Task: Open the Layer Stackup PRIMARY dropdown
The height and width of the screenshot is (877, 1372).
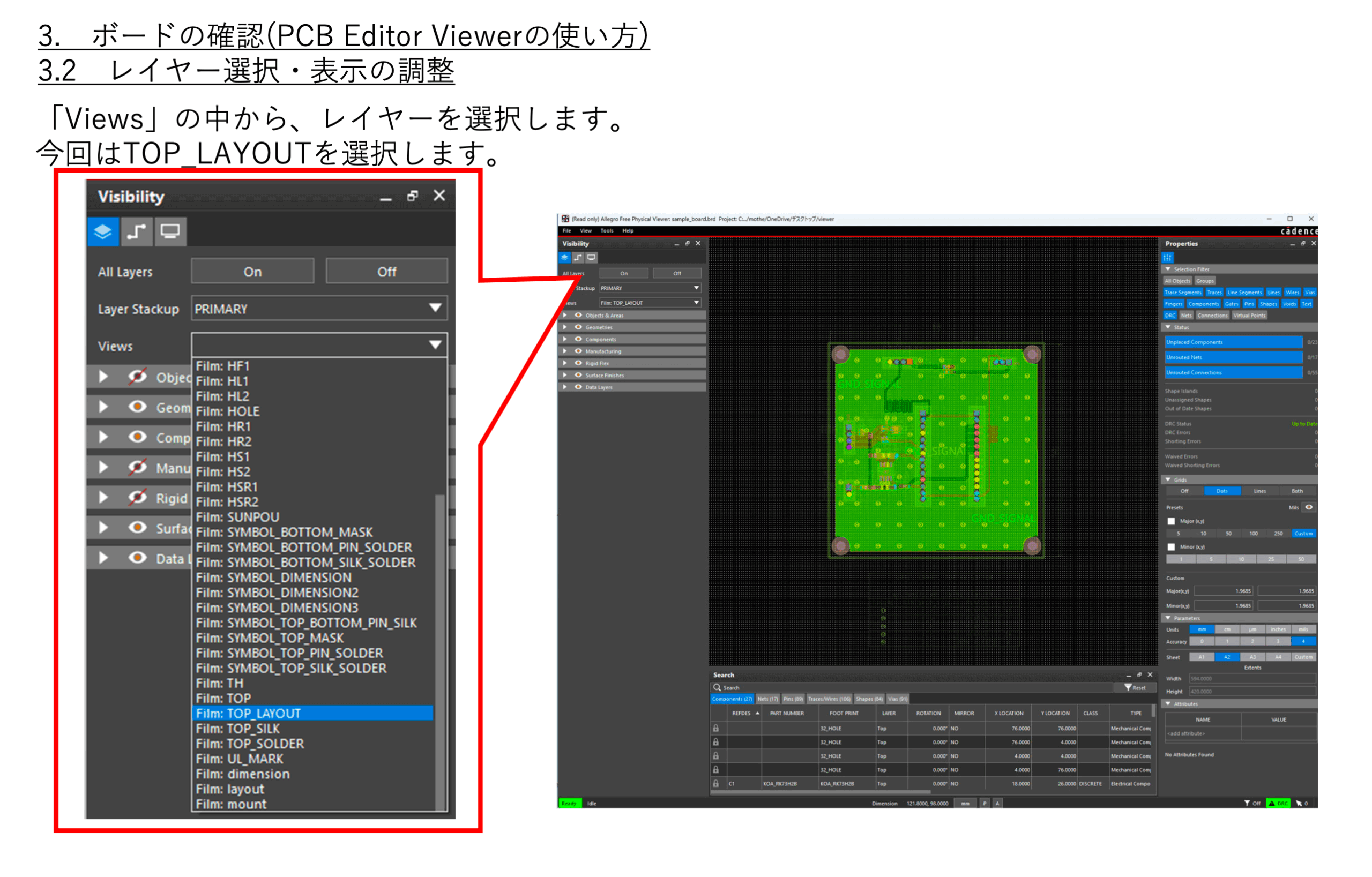Action: tap(435, 308)
